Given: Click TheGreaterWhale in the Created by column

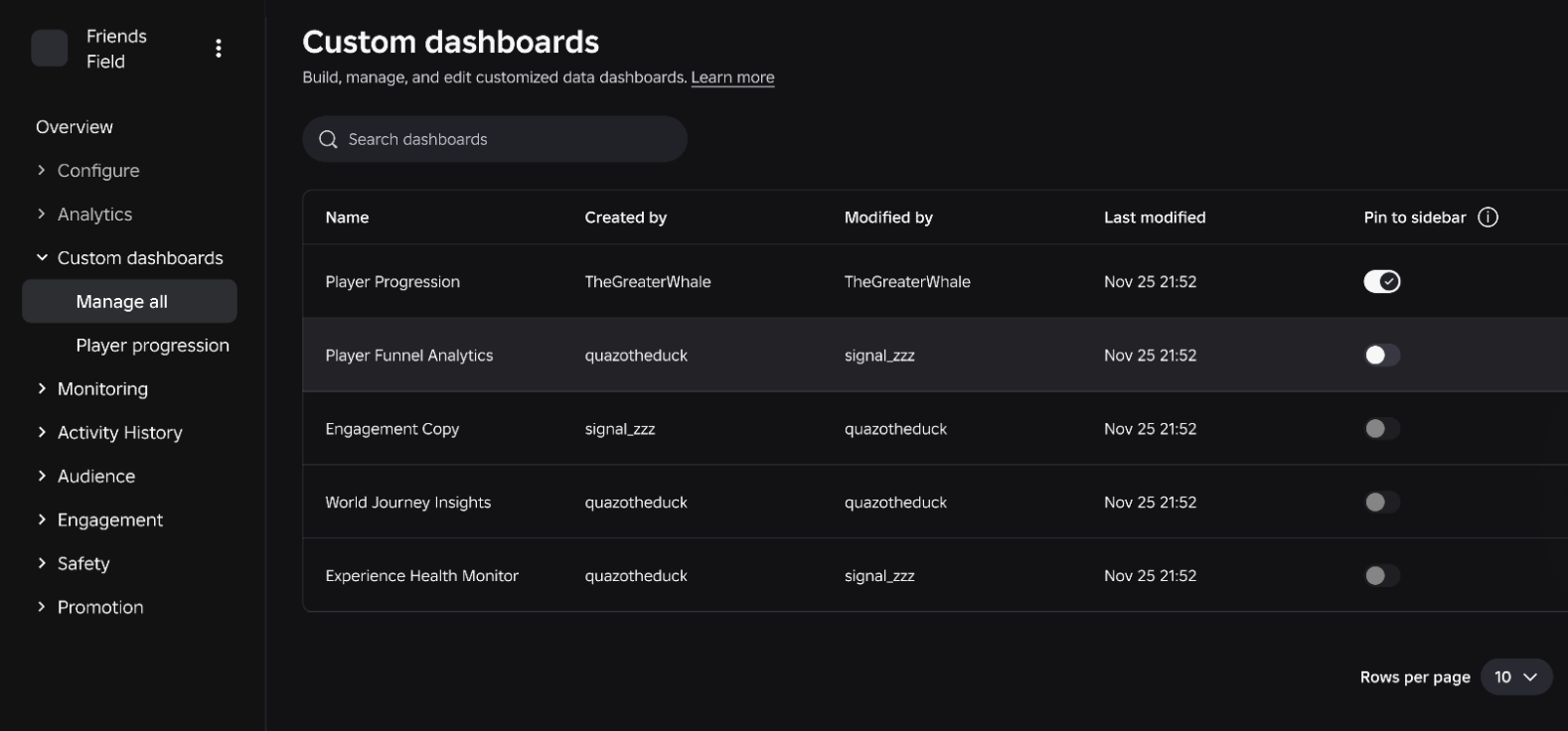Looking at the screenshot, I should coord(648,282).
